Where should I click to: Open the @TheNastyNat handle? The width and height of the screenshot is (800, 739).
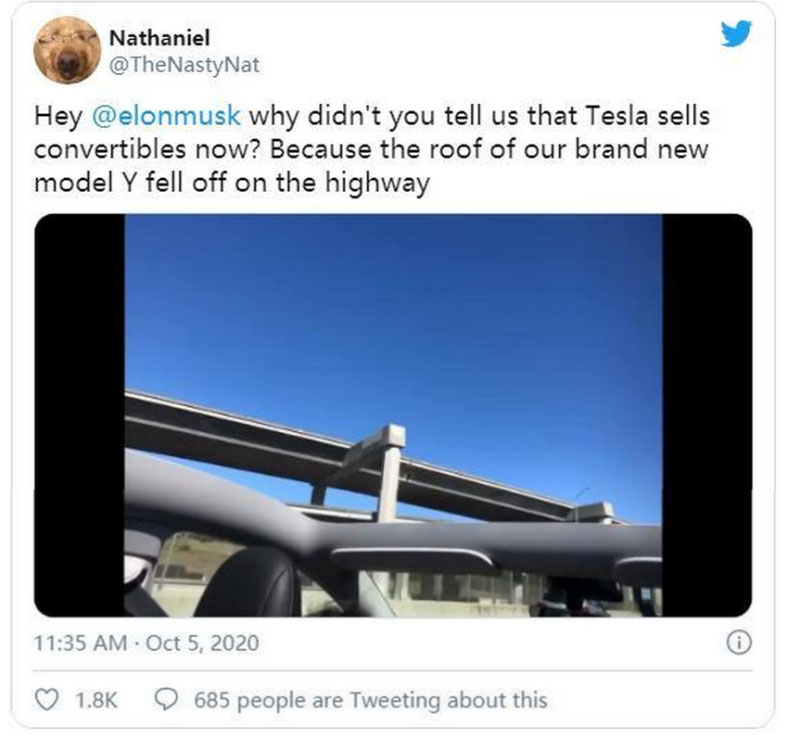tap(185, 65)
